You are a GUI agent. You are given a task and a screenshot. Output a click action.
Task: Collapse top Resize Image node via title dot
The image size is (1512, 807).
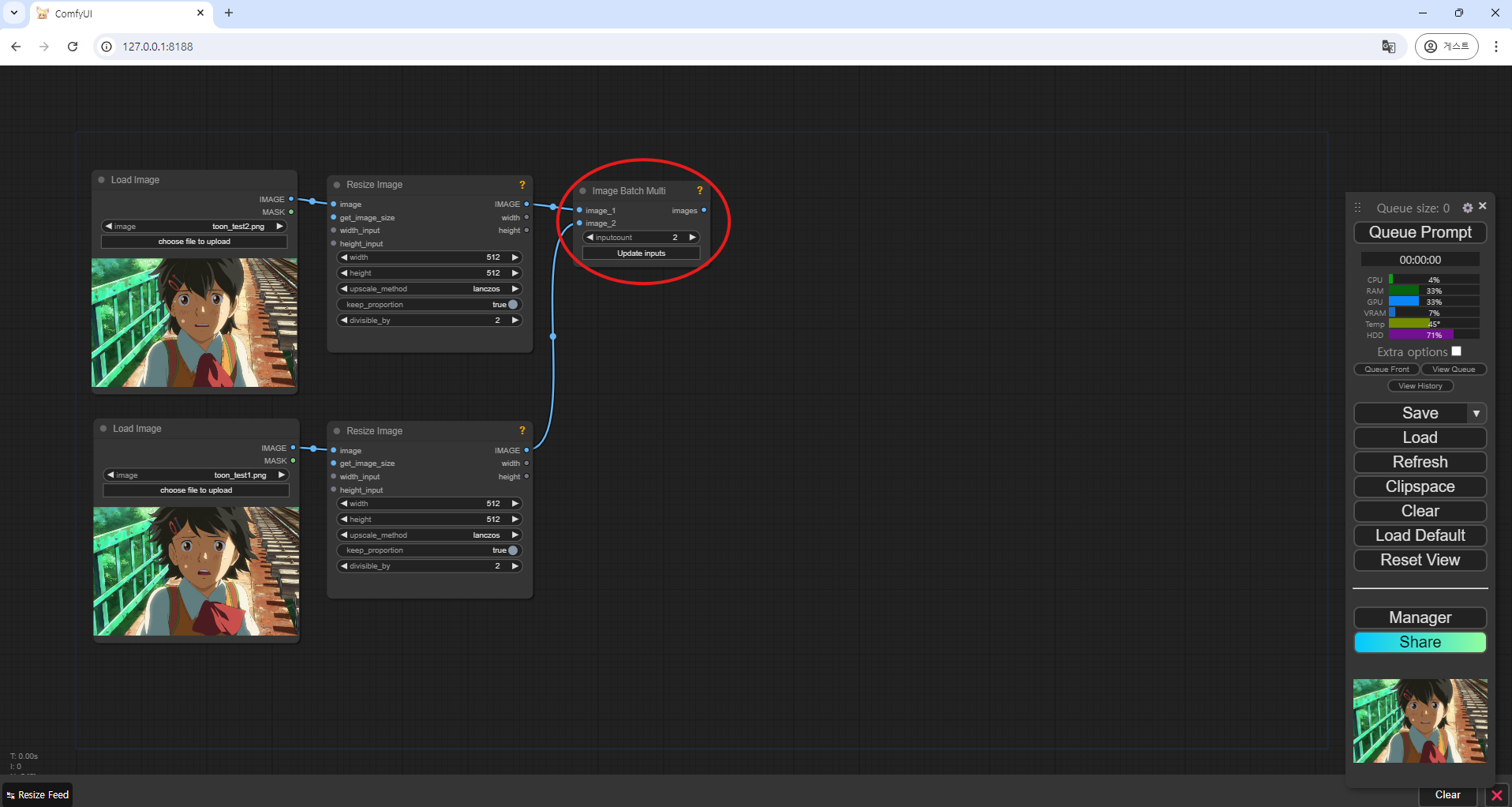click(x=337, y=185)
